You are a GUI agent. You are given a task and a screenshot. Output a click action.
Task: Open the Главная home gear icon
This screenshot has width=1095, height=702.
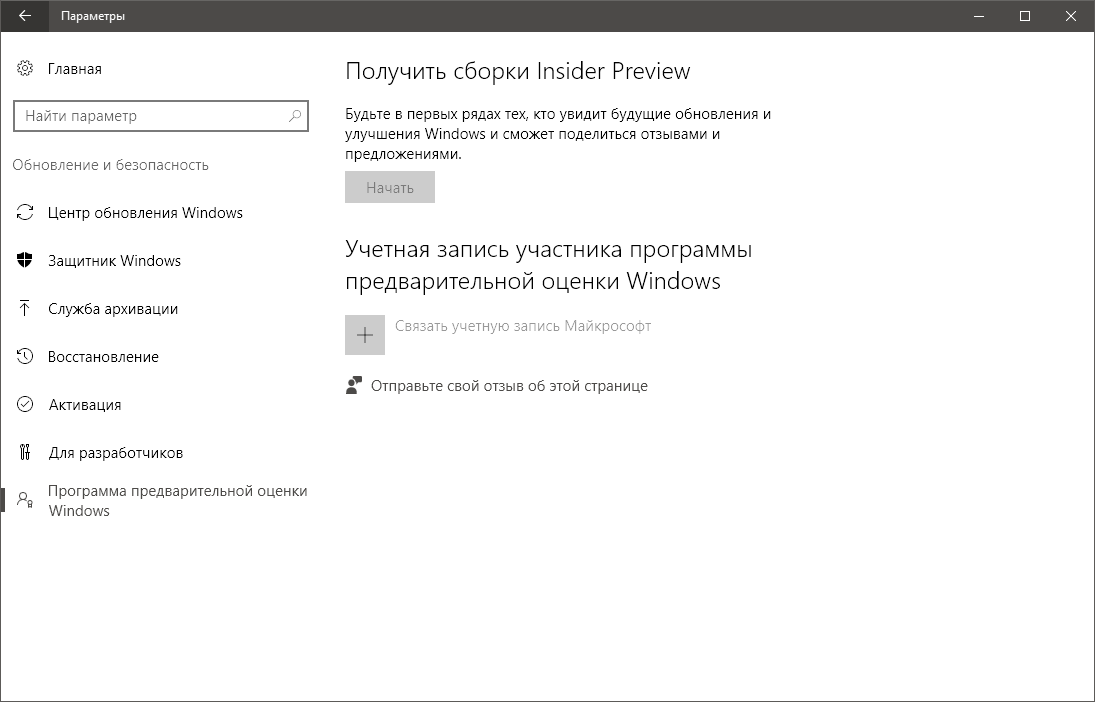[x=24, y=68]
